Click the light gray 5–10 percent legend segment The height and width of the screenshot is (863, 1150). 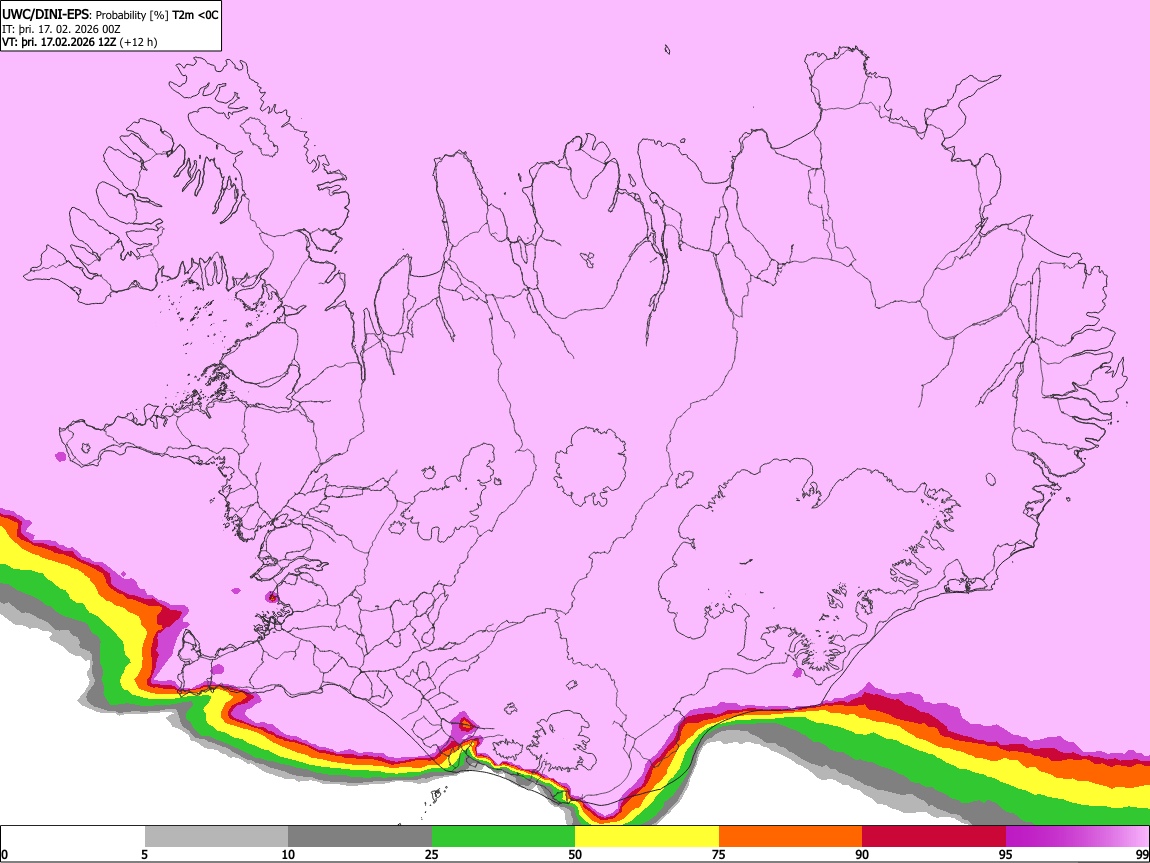tap(216, 837)
